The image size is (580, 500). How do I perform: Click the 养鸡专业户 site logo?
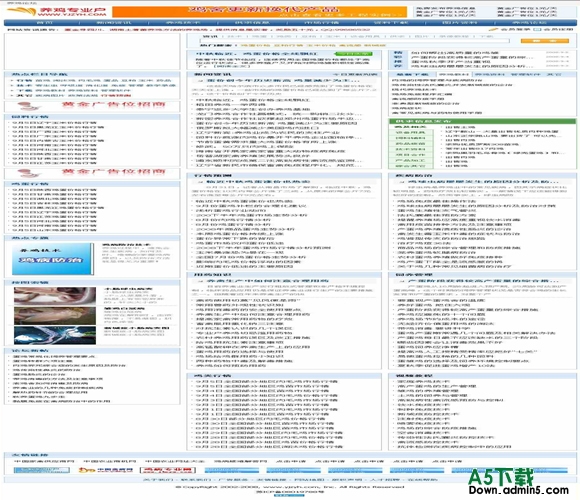click(x=57, y=12)
